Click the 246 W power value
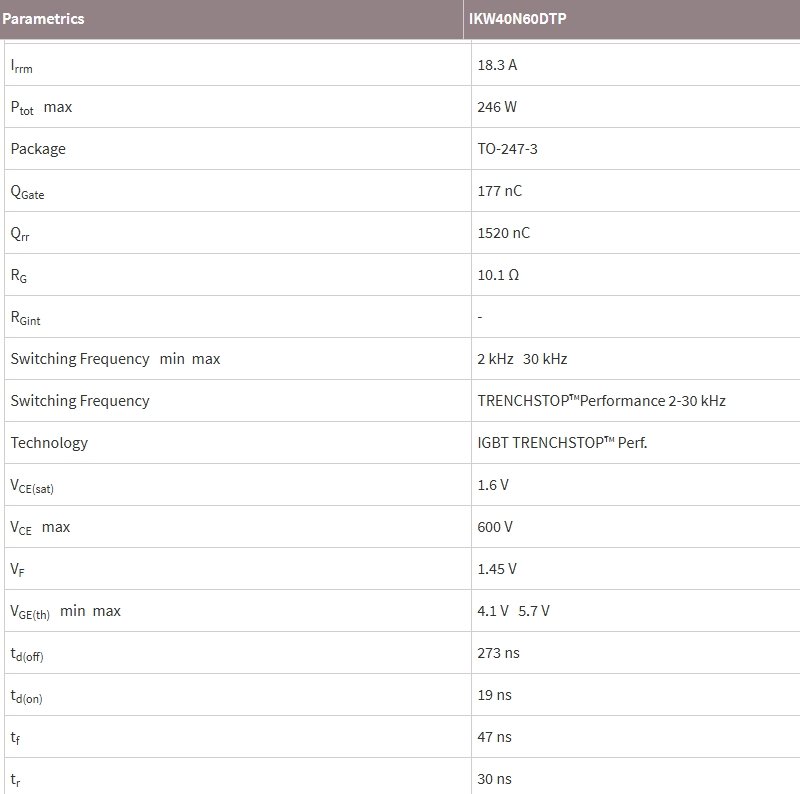 tap(497, 107)
